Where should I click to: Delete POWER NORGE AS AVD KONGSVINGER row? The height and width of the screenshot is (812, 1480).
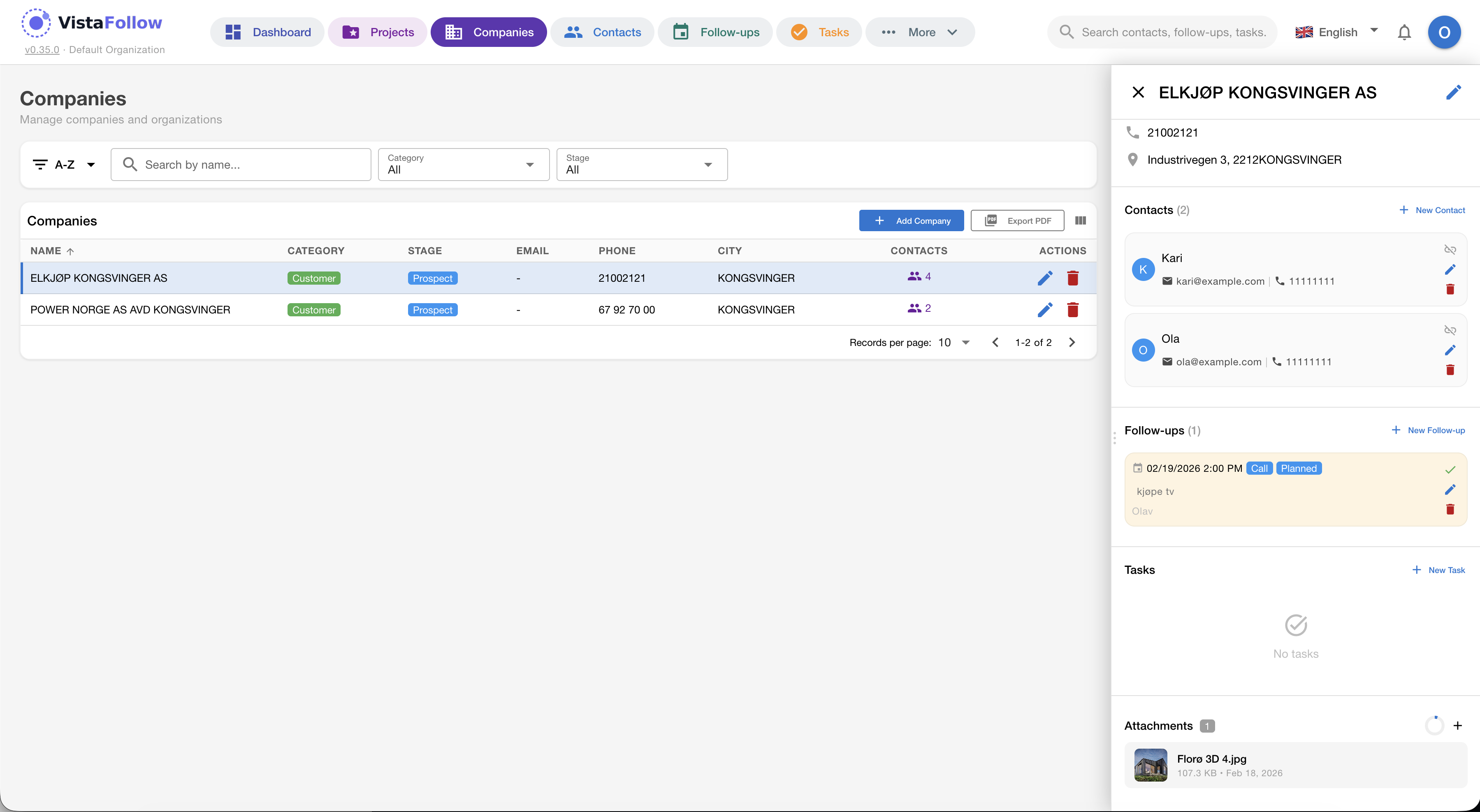(1072, 310)
